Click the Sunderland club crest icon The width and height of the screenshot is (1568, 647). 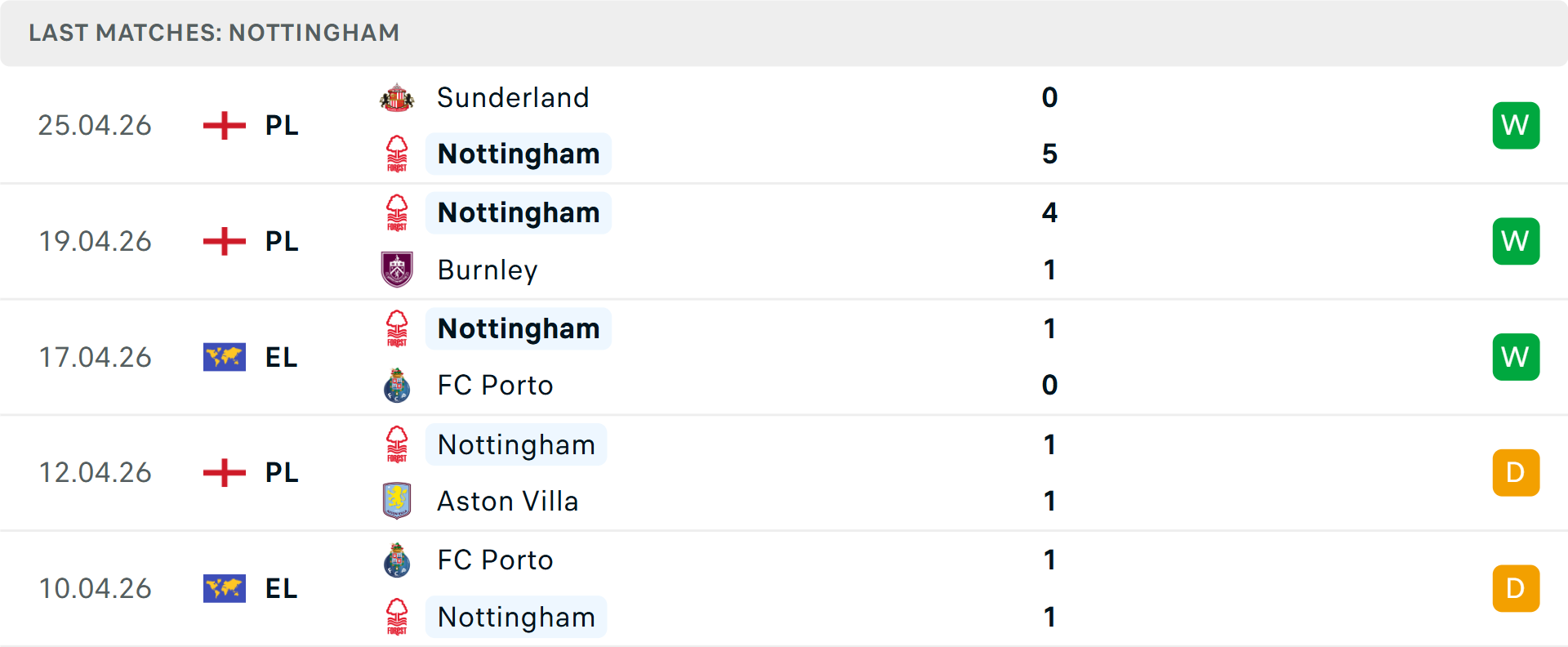pyautogui.click(x=397, y=98)
